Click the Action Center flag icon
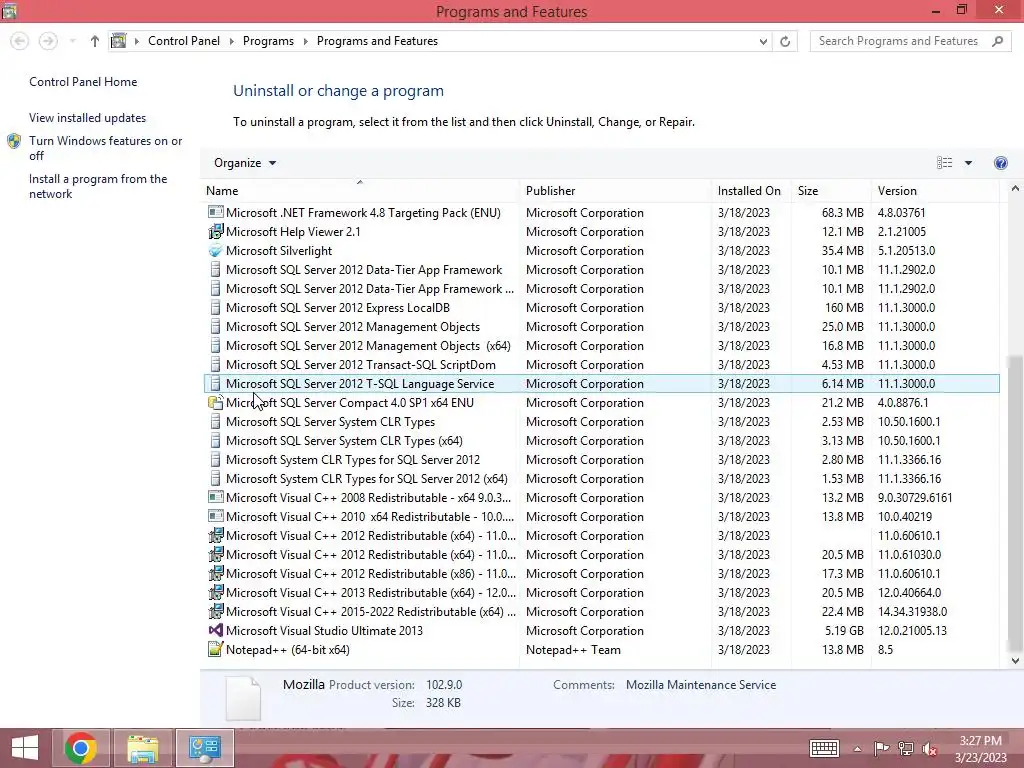The image size is (1024, 768). (881, 748)
